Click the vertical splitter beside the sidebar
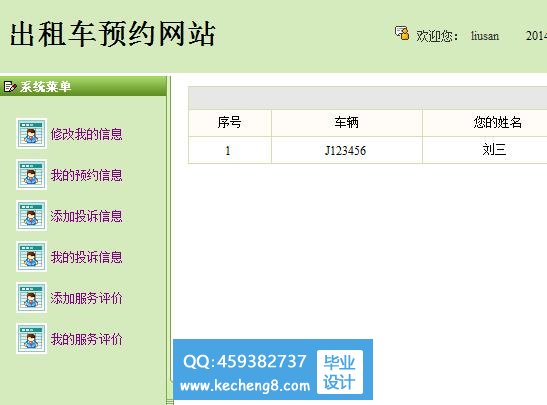Image resolution: width=547 pixels, height=405 pixels. click(169, 240)
